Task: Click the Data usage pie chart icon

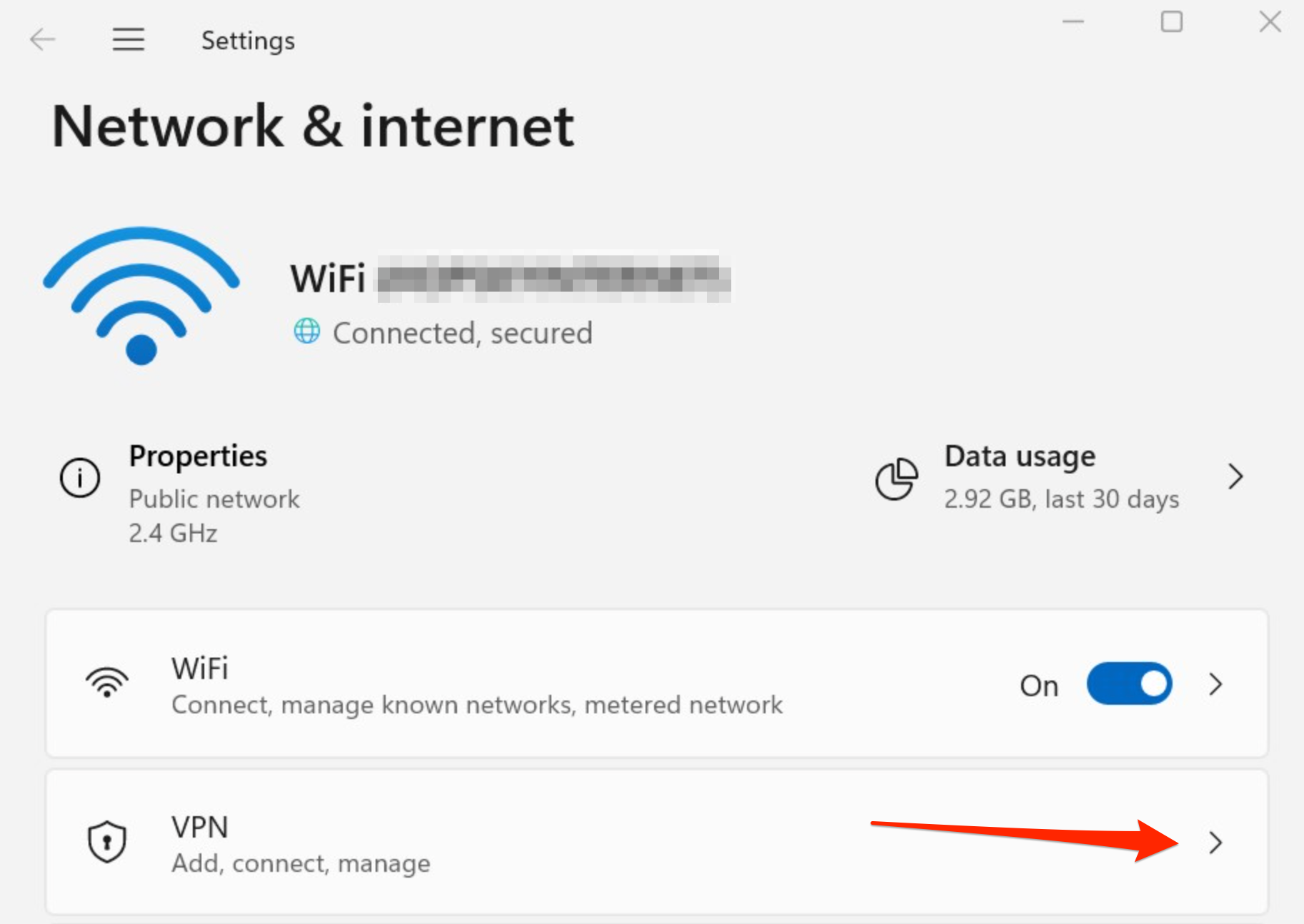Action: pos(896,478)
